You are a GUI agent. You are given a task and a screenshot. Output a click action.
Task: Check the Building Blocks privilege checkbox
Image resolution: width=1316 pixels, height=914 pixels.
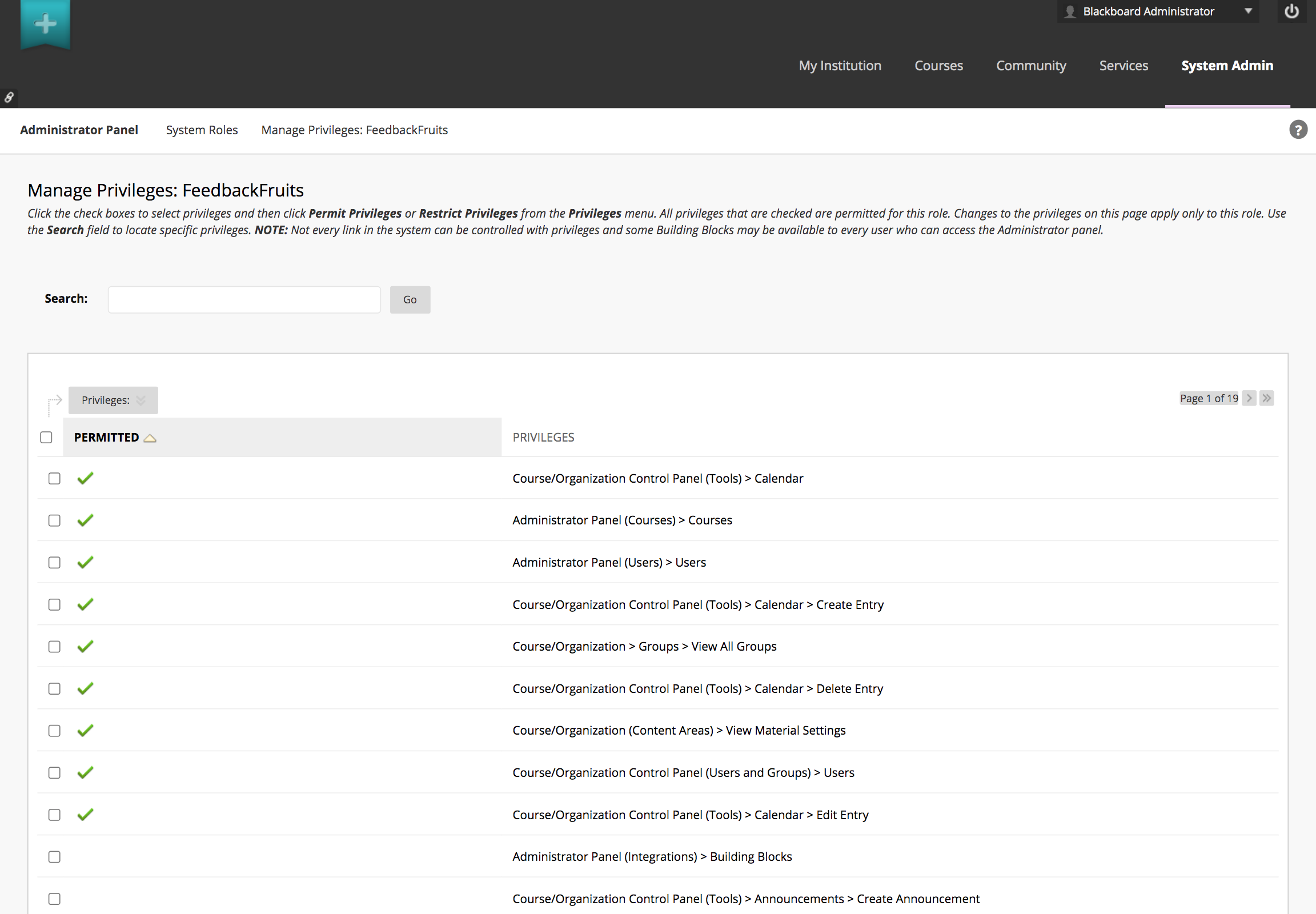click(x=54, y=857)
